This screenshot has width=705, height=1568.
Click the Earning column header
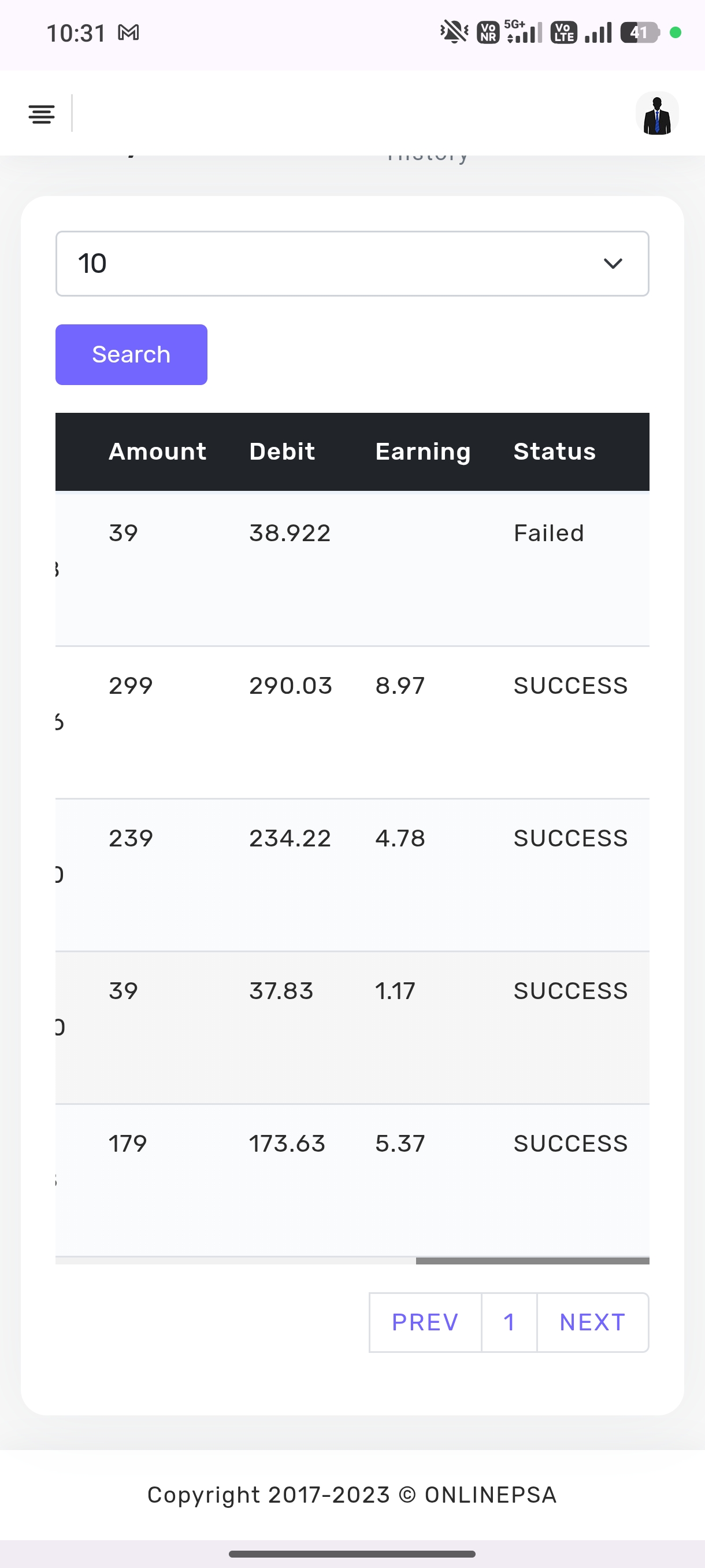pos(423,452)
